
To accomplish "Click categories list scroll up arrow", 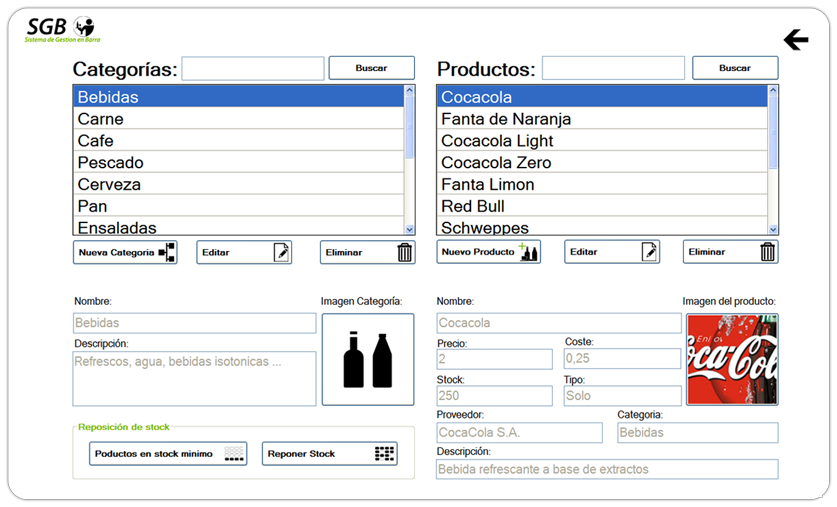I will click(x=409, y=90).
